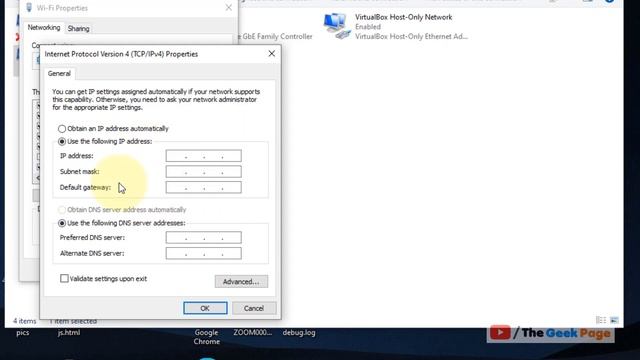
Task: Close the IPv4 Properties dialog window
Action: point(271,54)
